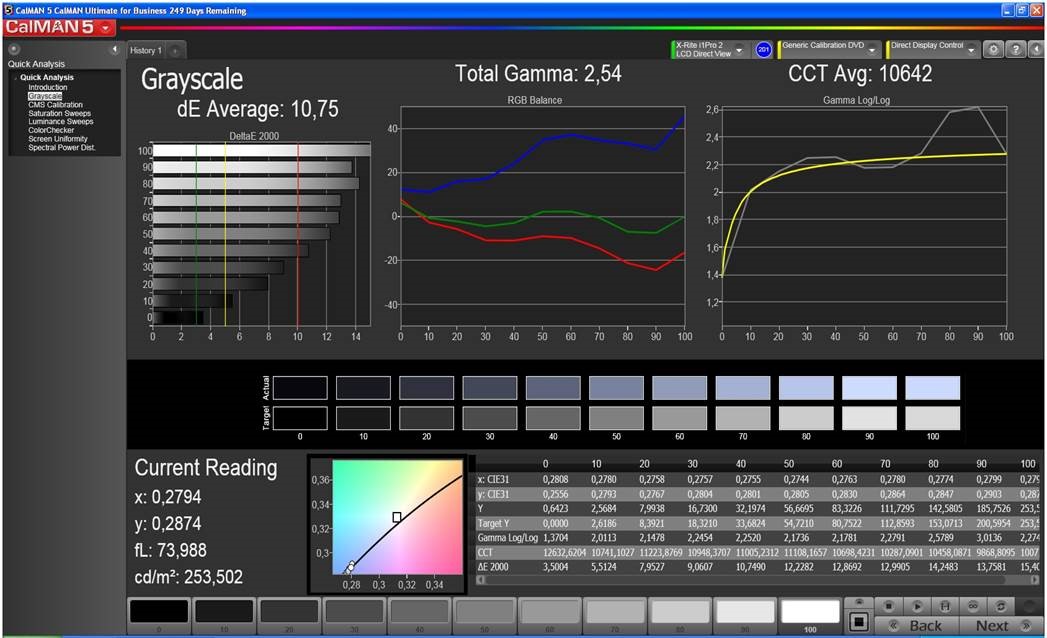
Task: Click the round record icon above Quick Analysis
Action: point(14,49)
